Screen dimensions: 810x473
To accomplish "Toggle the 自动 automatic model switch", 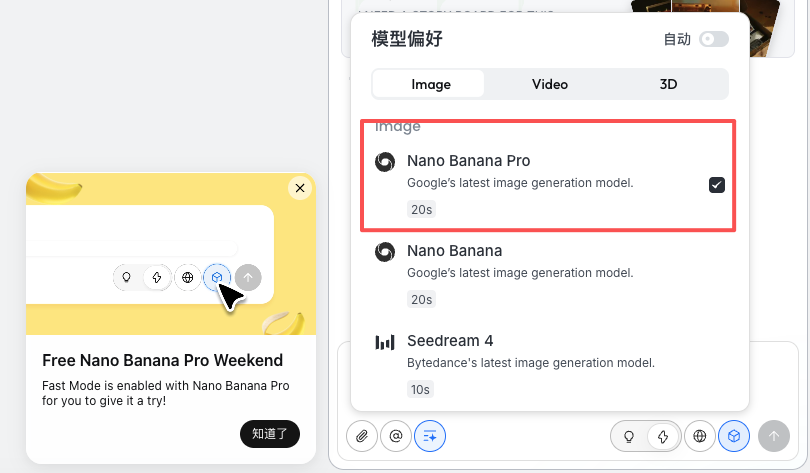I will pos(714,39).
